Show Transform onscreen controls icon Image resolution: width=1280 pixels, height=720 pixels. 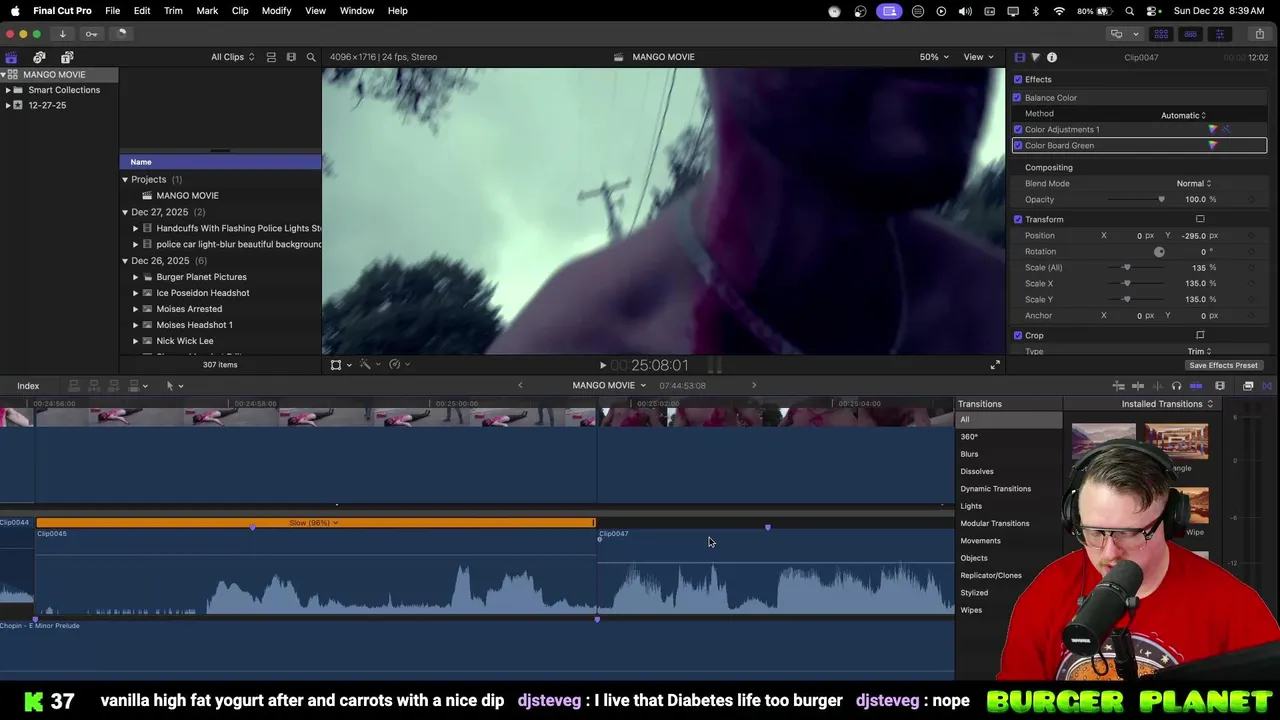1200,219
